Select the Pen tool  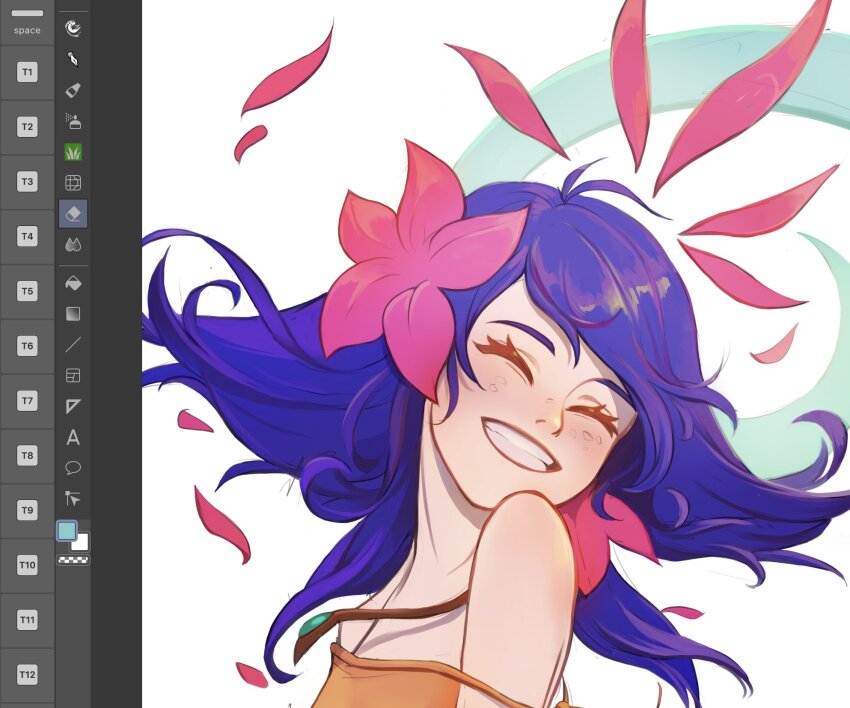pos(73,59)
